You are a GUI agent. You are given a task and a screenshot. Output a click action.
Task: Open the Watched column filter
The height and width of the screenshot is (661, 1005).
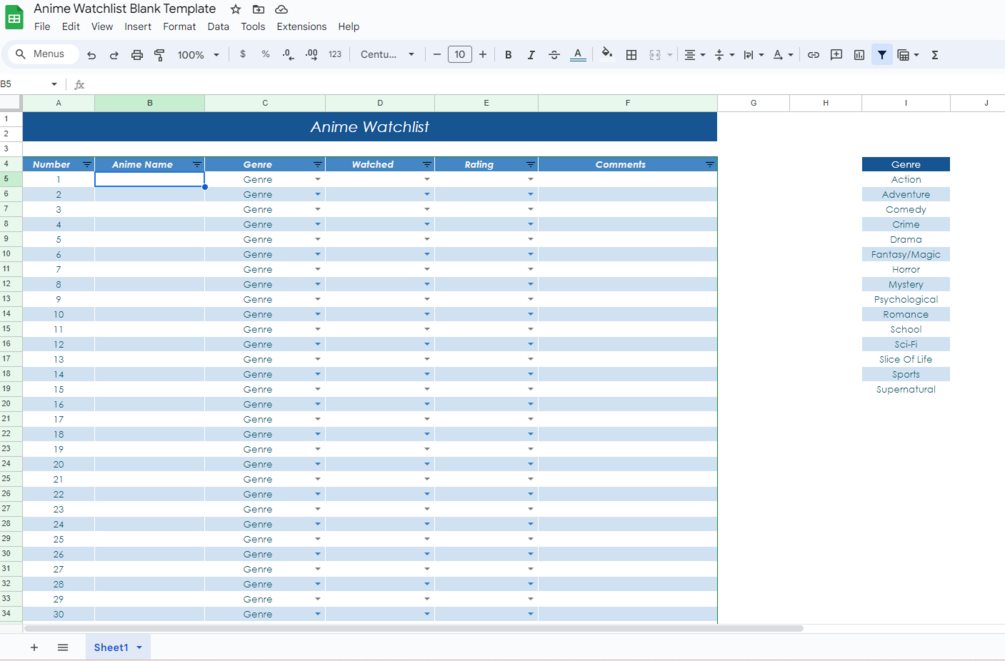click(x=427, y=165)
